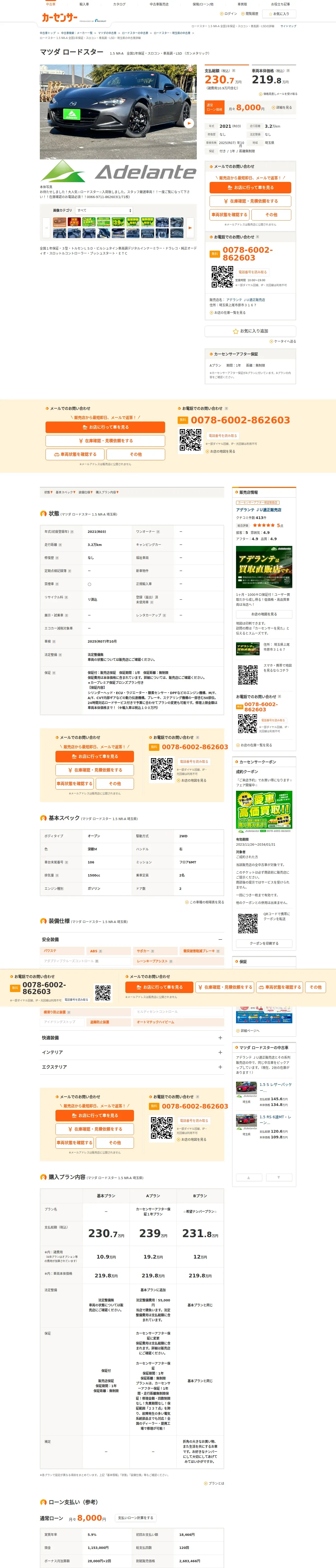The width and height of the screenshot is (336, 1568).
Task: Select 車買取 tab in top navigation
Action: [242, 4]
